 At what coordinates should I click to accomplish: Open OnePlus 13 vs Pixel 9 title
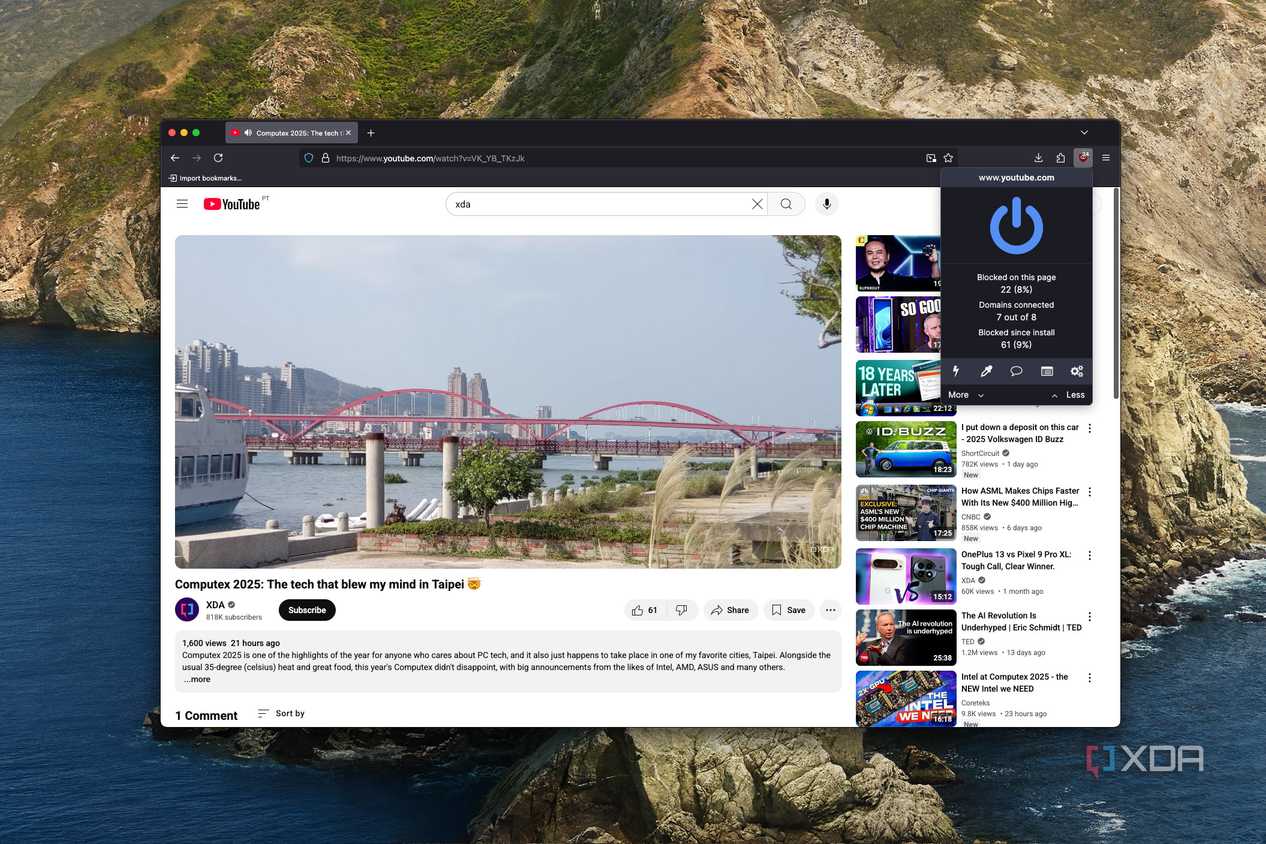click(x=1016, y=560)
